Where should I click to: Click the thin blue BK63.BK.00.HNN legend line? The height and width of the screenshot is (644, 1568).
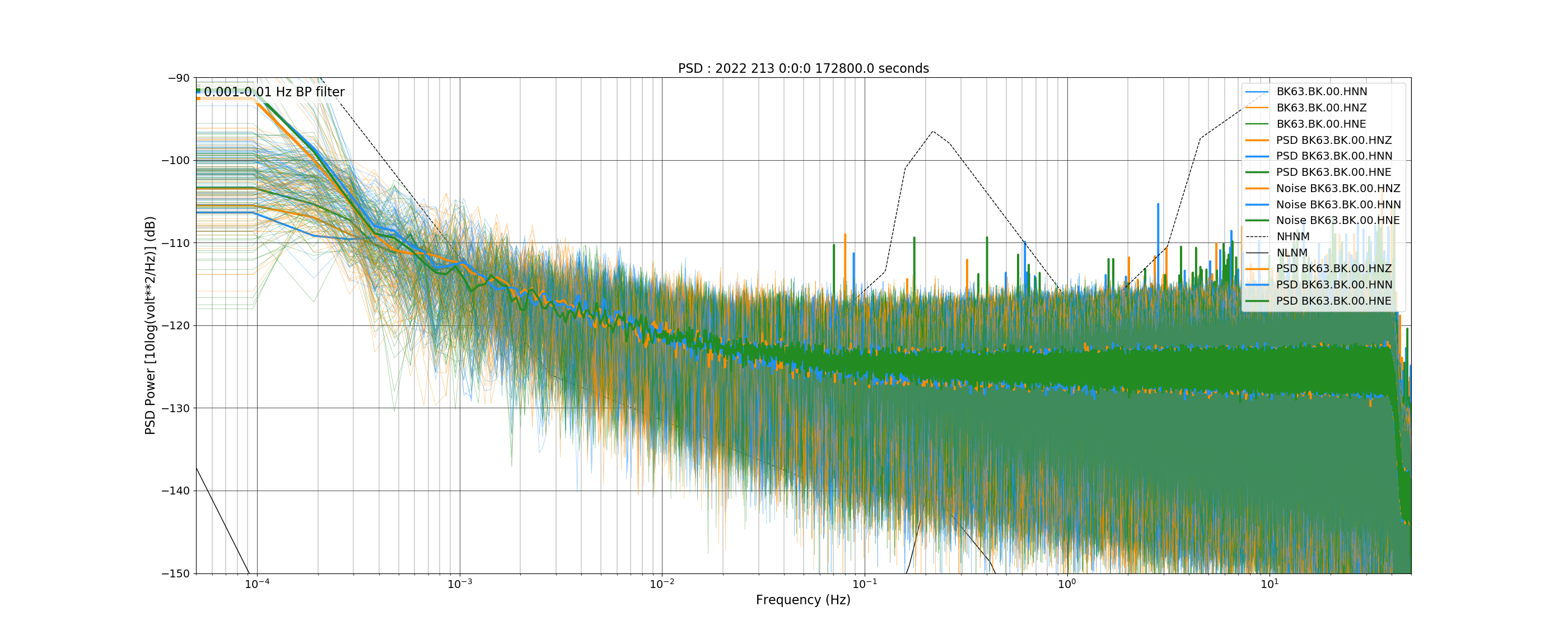[1257, 92]
